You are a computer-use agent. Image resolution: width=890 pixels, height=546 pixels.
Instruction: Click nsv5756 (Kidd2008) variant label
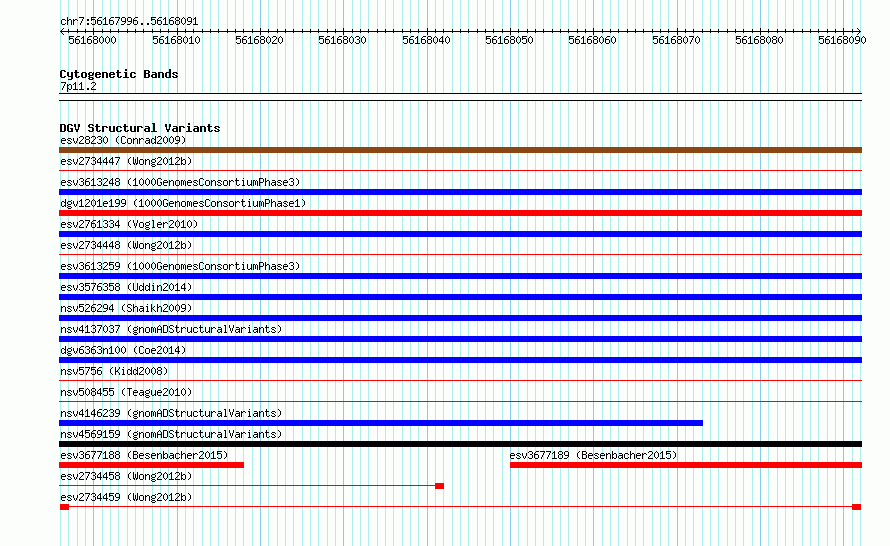tap(114, 371)
